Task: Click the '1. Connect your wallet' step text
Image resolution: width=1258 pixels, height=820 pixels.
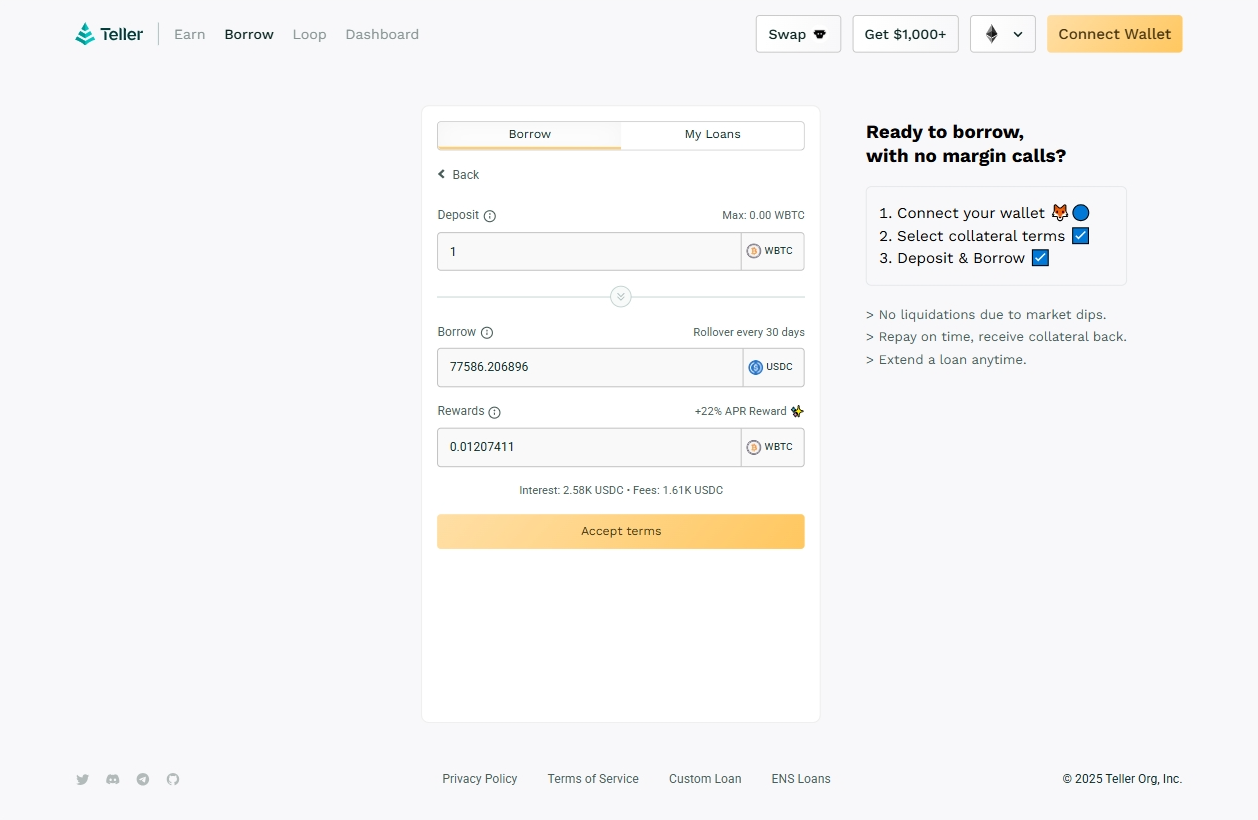Action: (x=962, y=213)
